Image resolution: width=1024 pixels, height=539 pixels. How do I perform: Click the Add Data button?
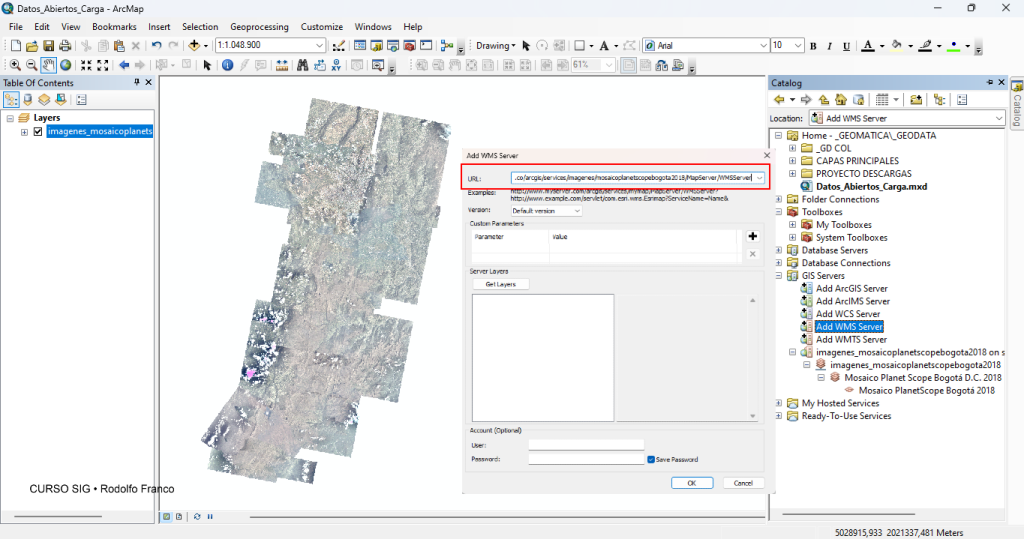coord(194,45)
